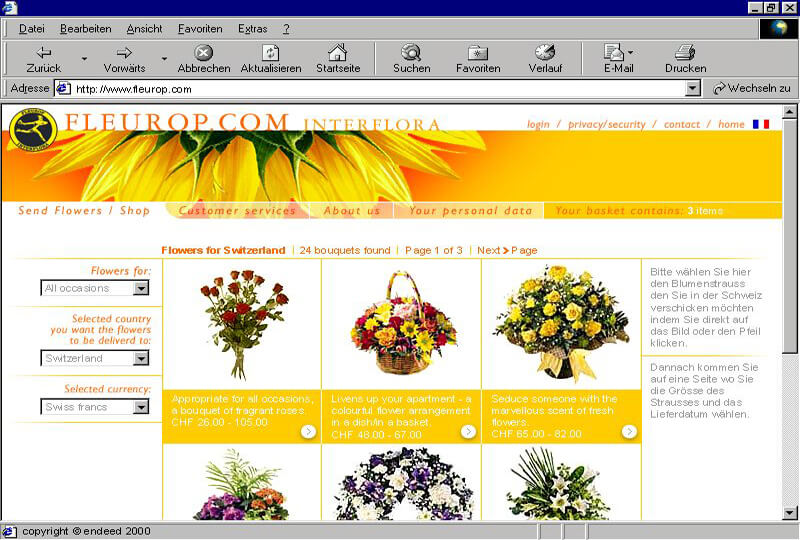Open the Extras menu
Viewport: 800px width, 540px height.
253,29
